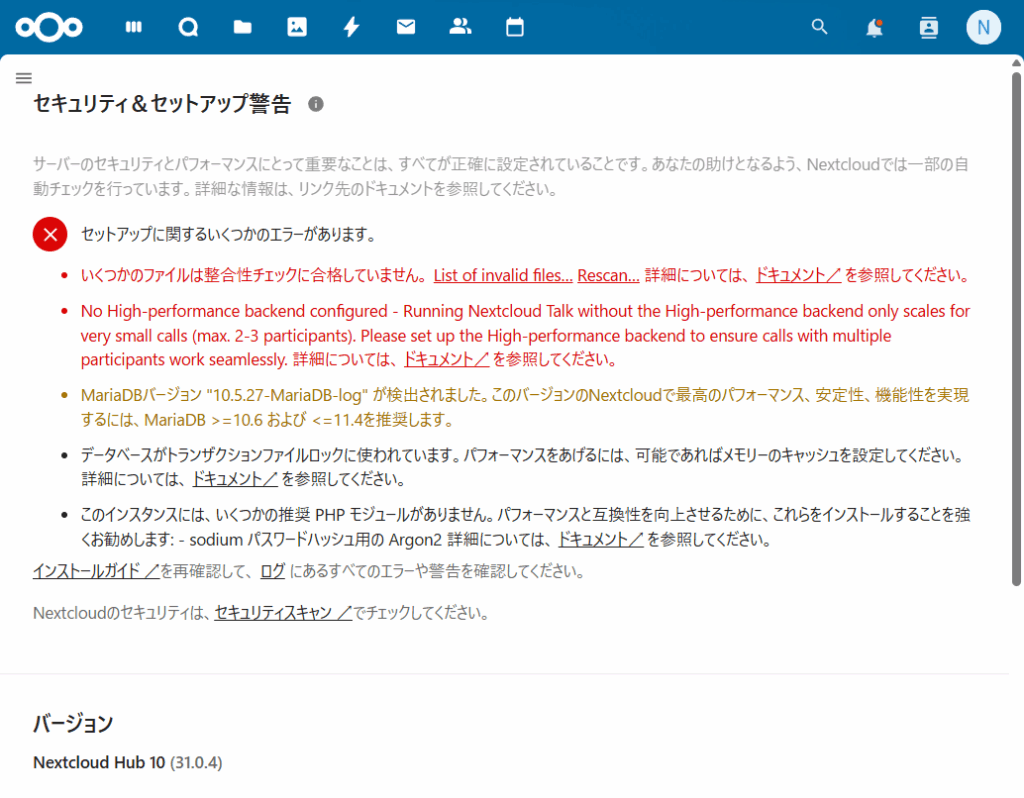
Task: Open ドキュメント link in PHP modules notice
Action: tap(600, 539)
